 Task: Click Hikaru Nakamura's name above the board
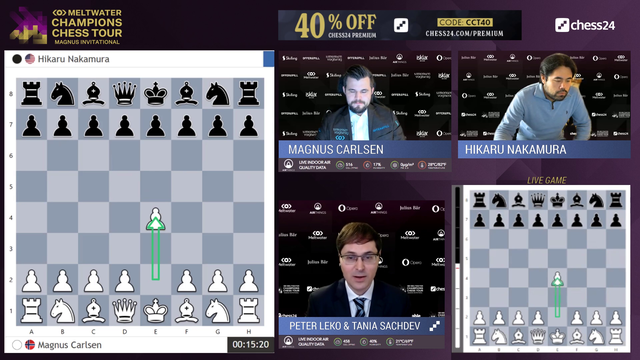pyautogui.click(x=73, y=59)
